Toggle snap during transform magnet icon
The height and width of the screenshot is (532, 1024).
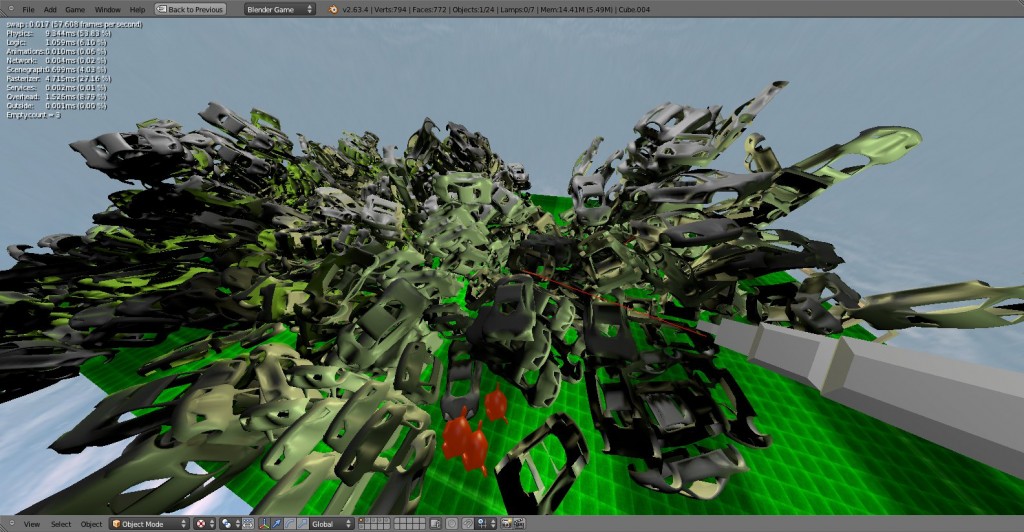(468, 524)
